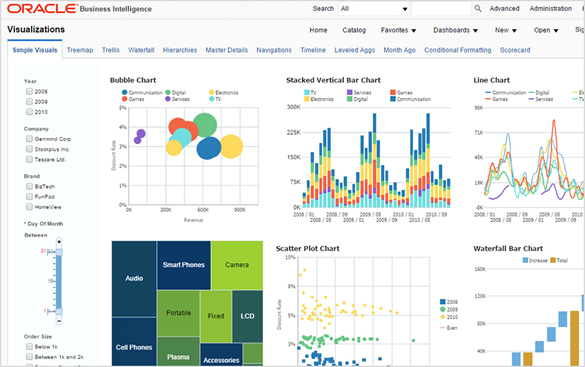Check the Stockplus Inc. company filter
Image resolution: width=585 pixels, height=367 pixels.
pos(29,149)
